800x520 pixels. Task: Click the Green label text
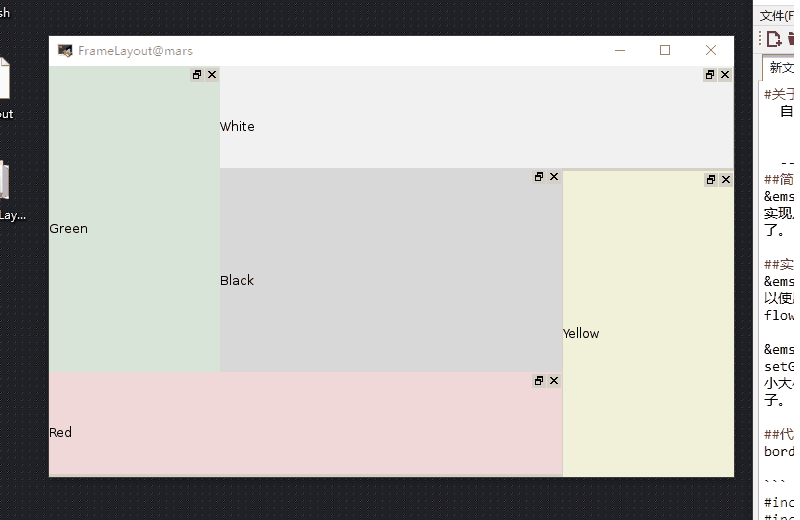pos(68,229)
